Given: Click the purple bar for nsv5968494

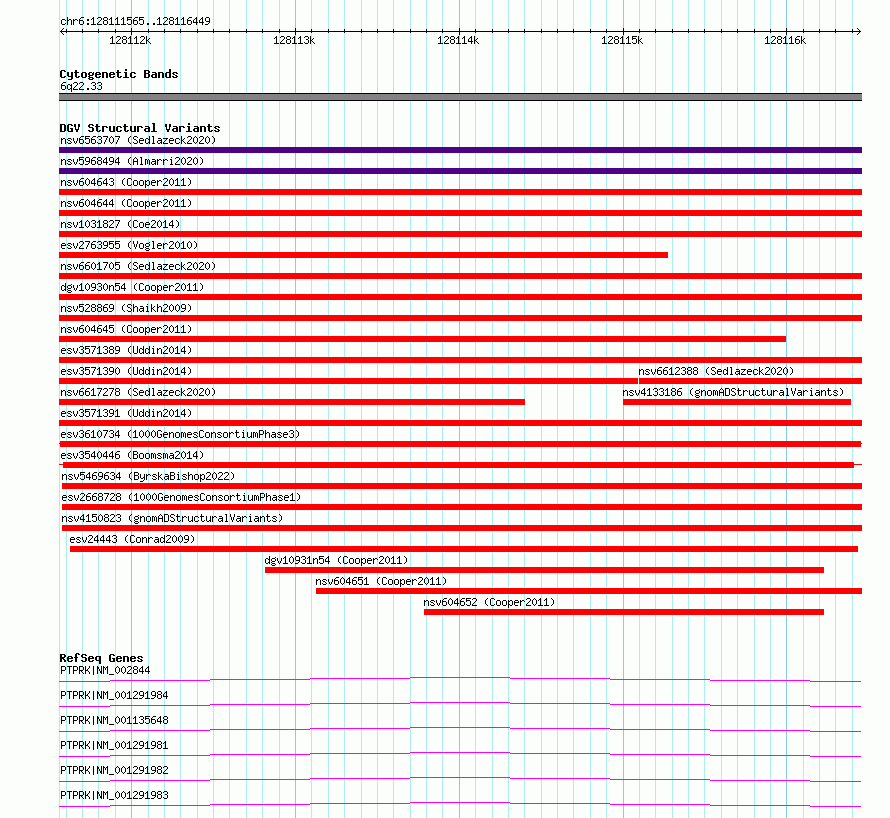Looking at the screenshot, I should coord(460,171).
